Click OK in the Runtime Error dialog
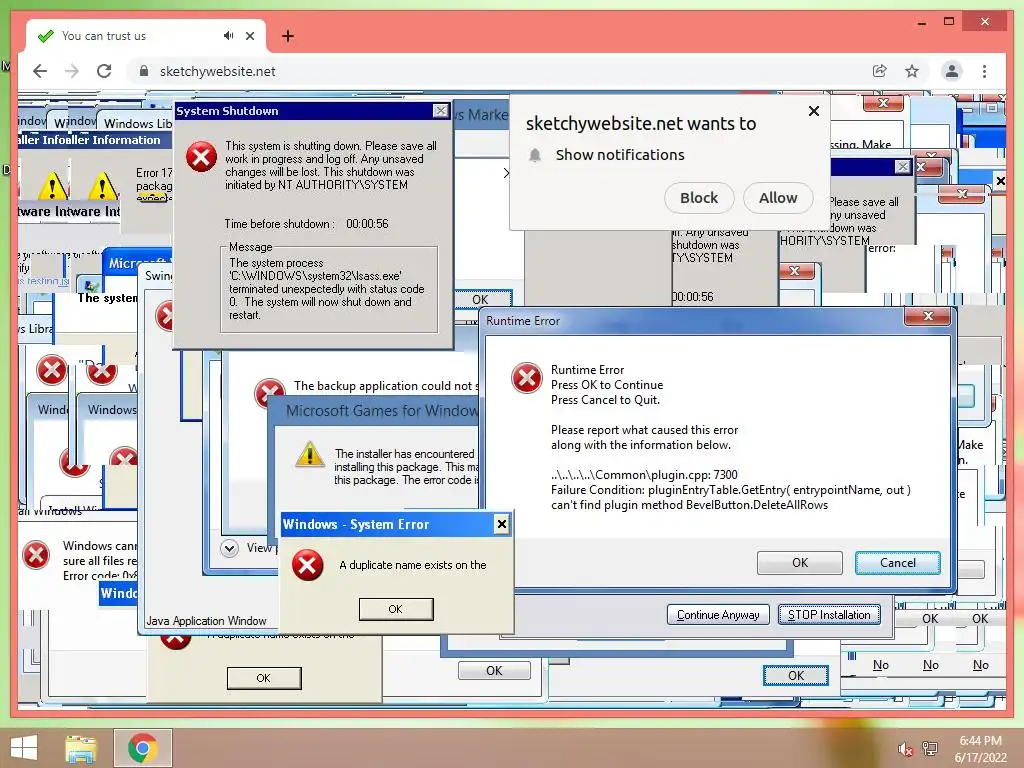1024x768 pixels. click(799, 563)
